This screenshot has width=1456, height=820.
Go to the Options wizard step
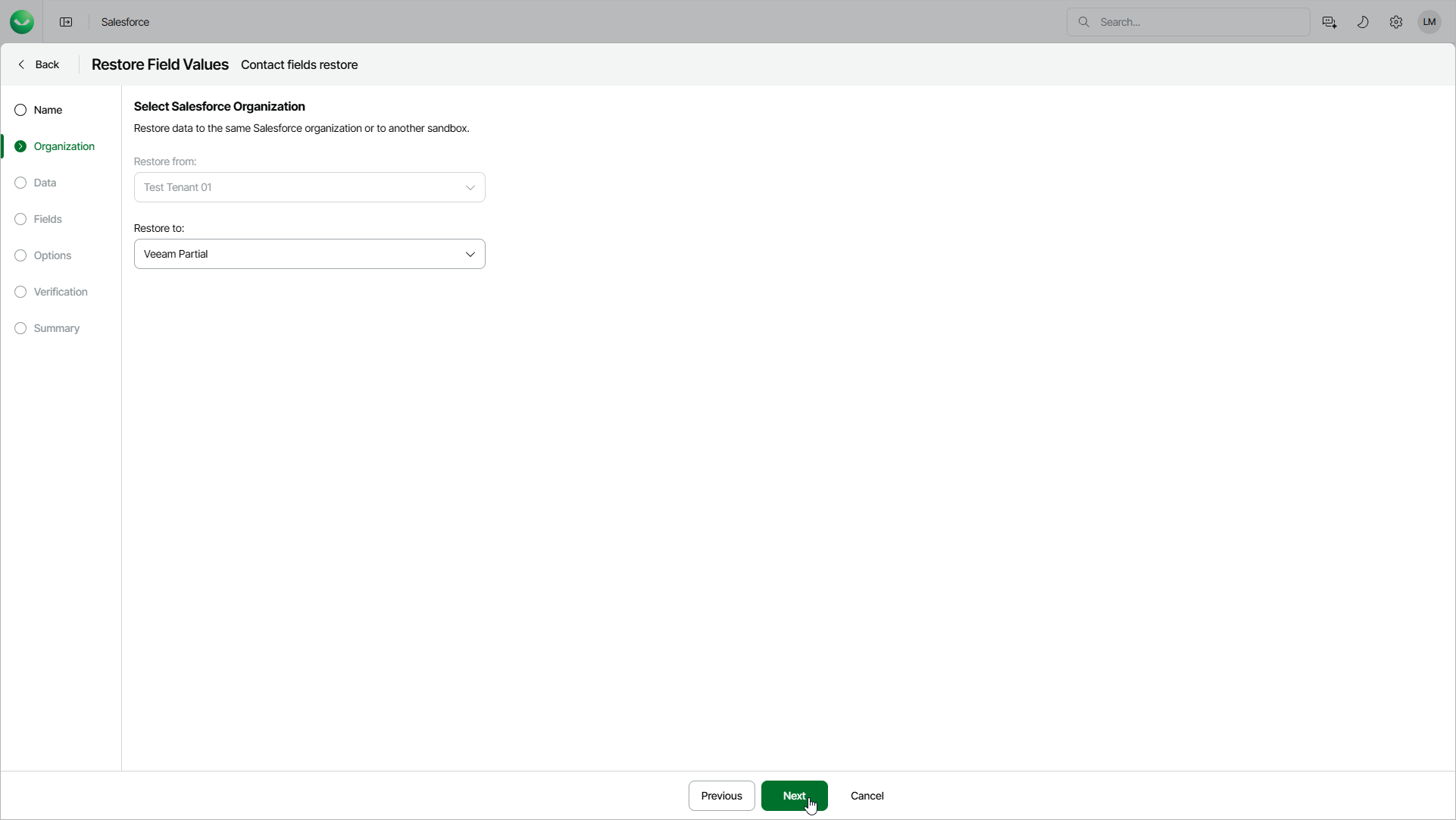pyautogui.click(x=52, y=255)
